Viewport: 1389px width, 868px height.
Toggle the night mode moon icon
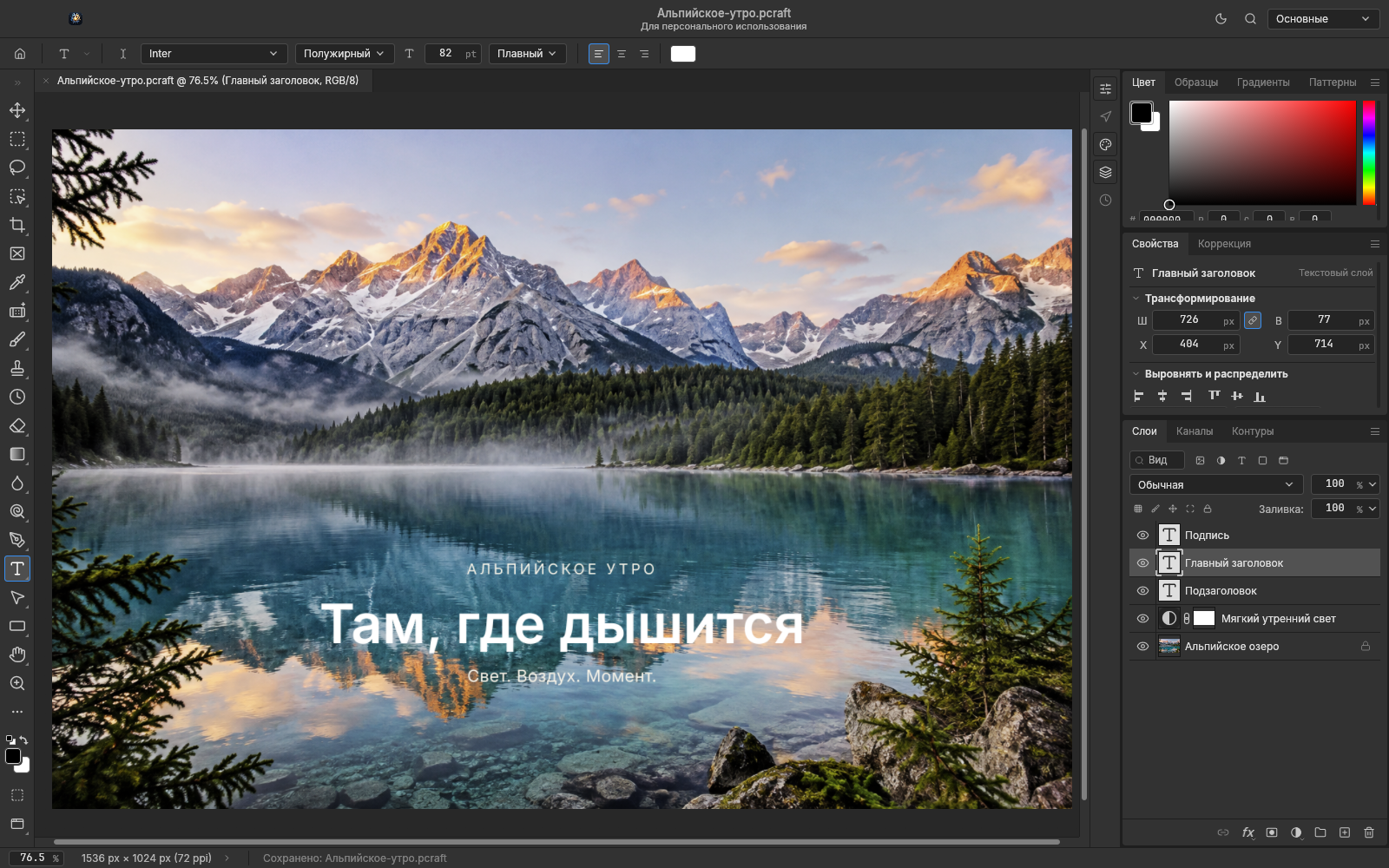tap(1221, 18)
